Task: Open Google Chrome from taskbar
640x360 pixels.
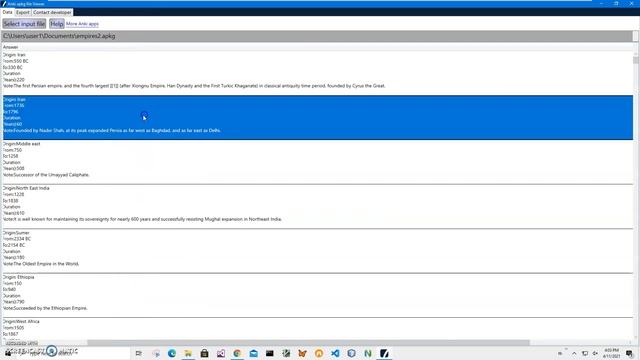Action: point(237,353)
